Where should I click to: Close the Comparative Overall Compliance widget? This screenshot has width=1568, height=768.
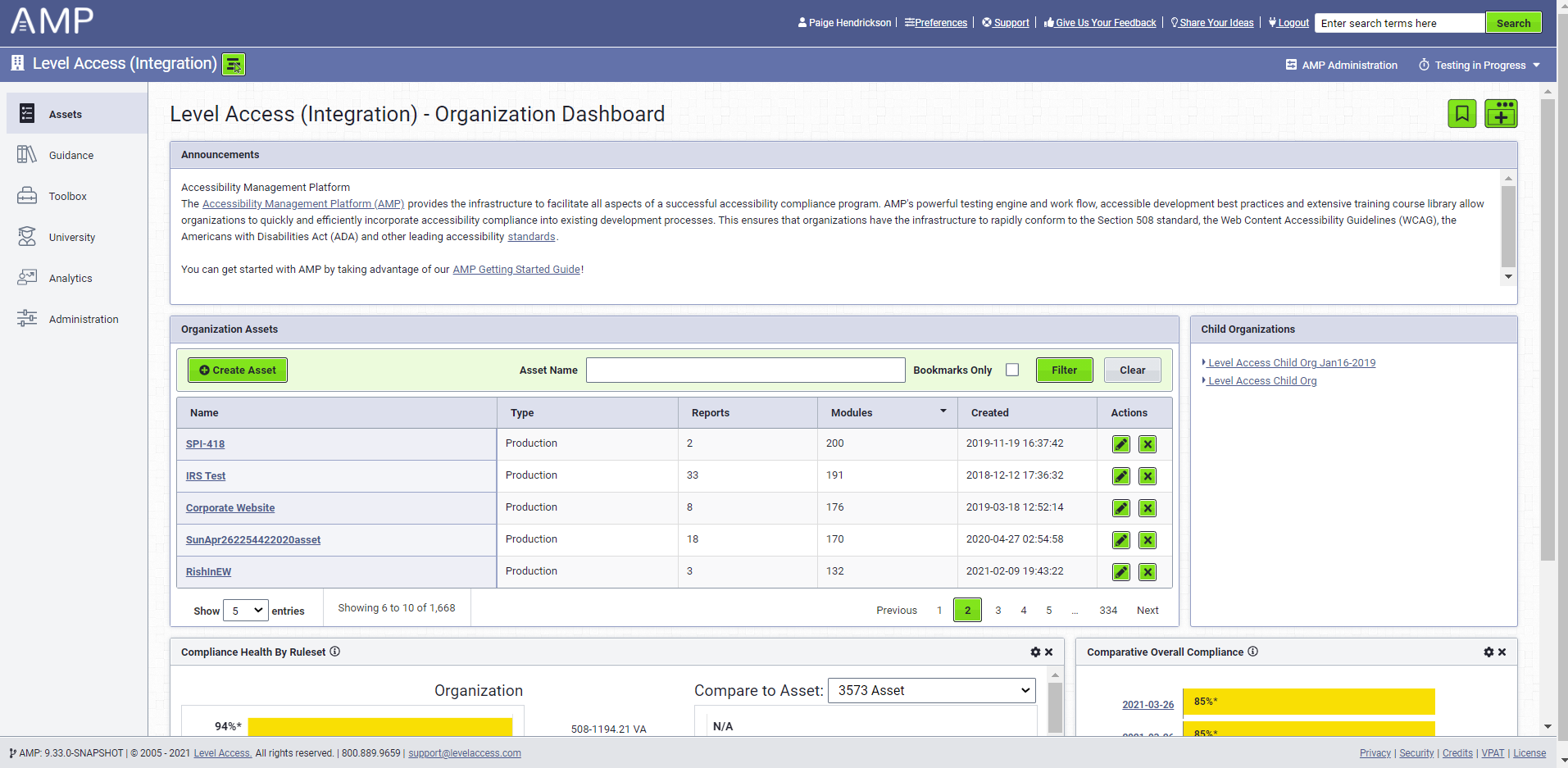[x=1502, y=652]
